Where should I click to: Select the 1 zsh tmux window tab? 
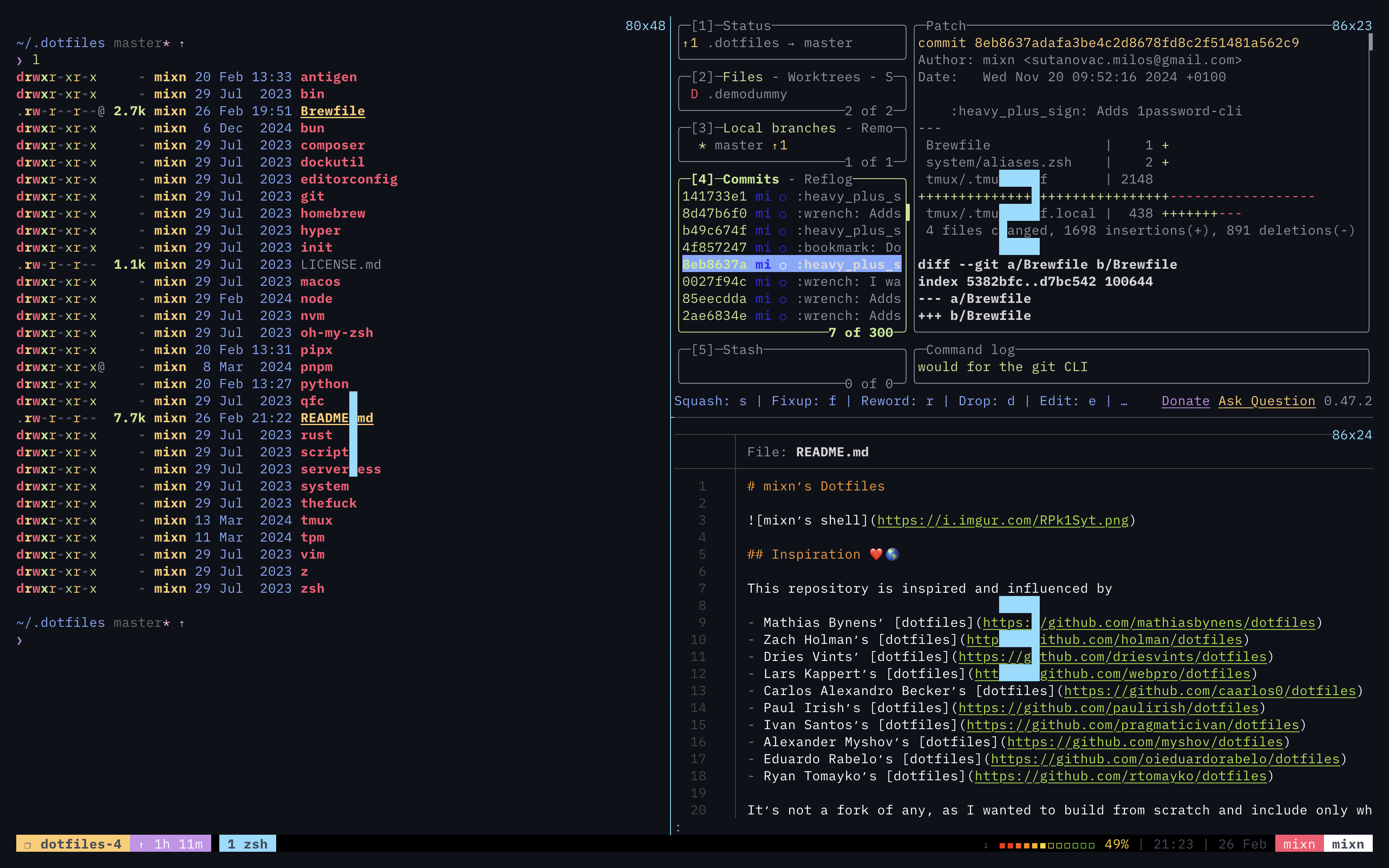pos(247,844)
